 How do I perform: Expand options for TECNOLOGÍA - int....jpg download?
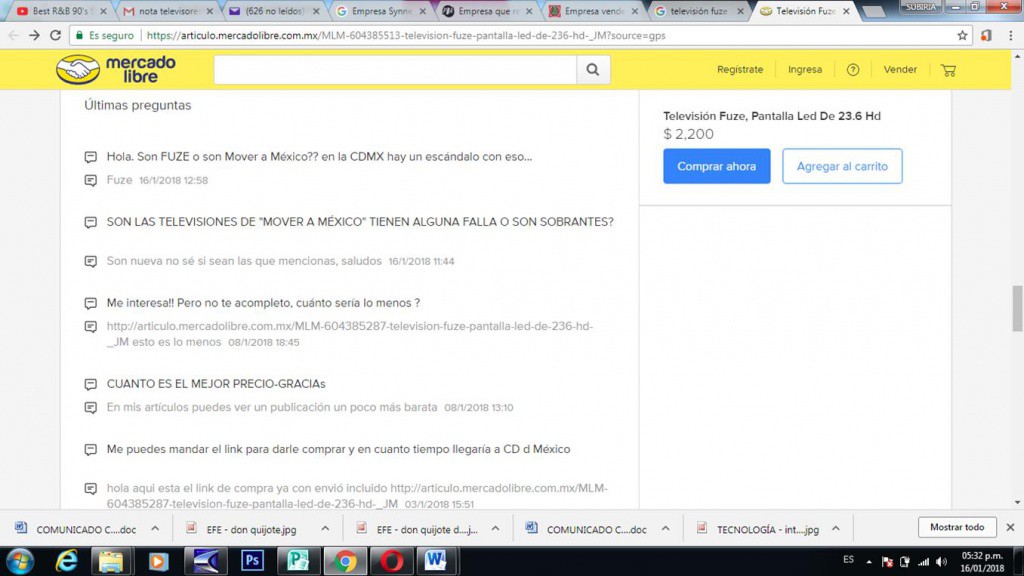tap(836, 529)
